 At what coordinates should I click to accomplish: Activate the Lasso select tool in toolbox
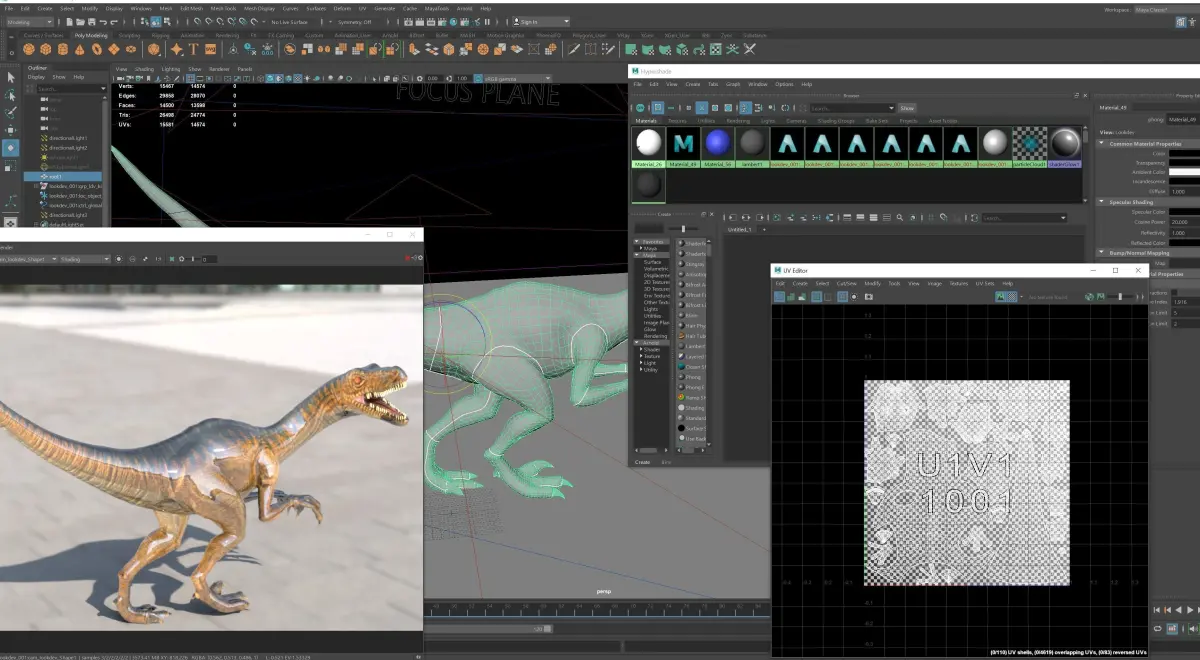pos(10,95)
